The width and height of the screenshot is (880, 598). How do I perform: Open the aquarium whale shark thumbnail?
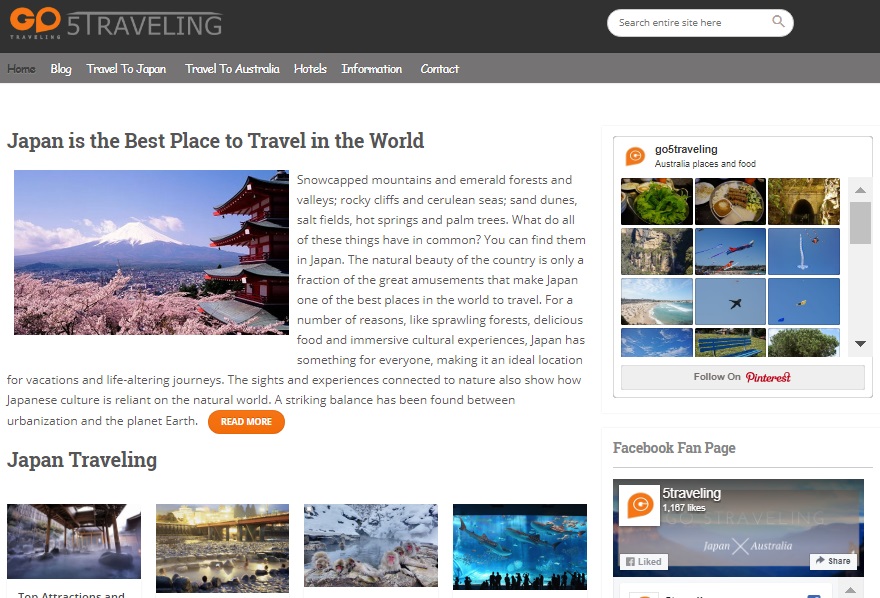coord(520,546)
